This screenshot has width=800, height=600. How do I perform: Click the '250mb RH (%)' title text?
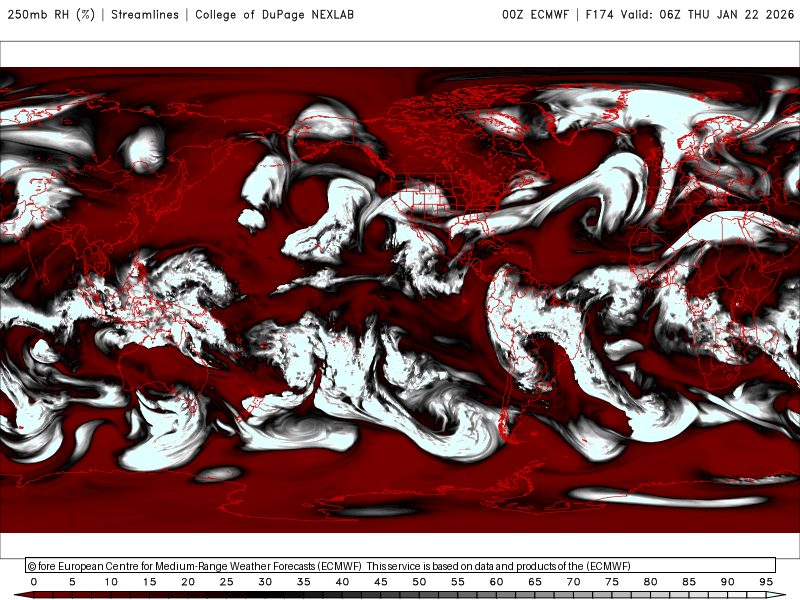(51, 14)
